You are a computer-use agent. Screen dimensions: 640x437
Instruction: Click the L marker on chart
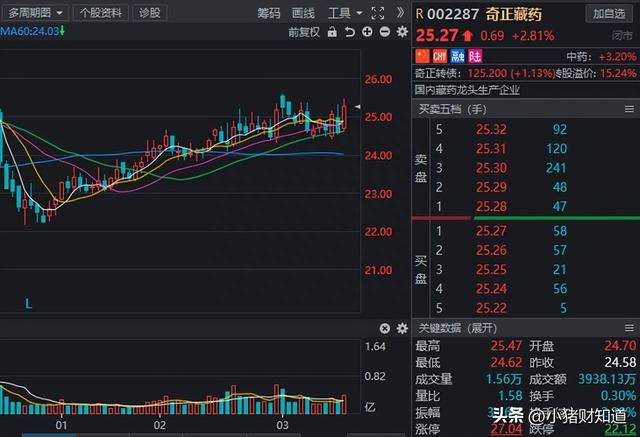[x=28, y=304]
